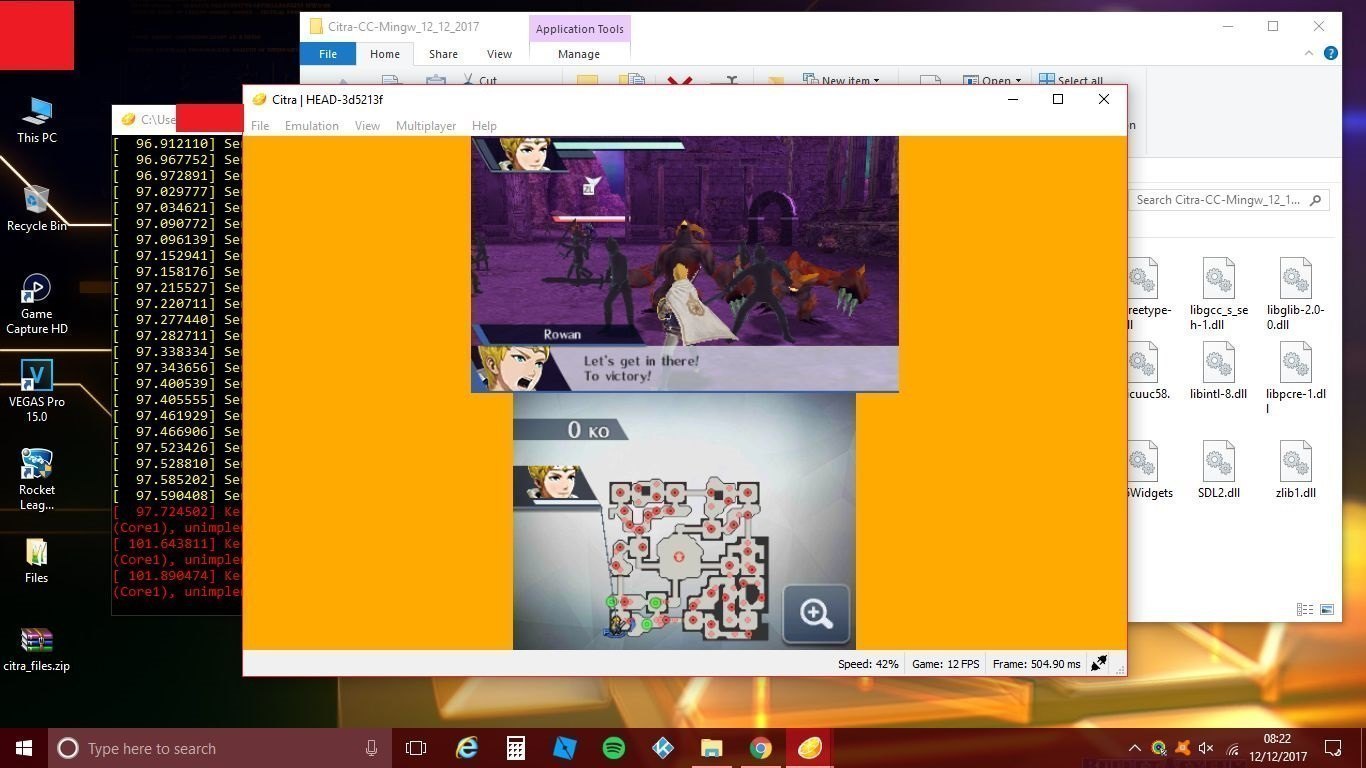
Task: Switch File Explorer to details view
Action: 1305,609
